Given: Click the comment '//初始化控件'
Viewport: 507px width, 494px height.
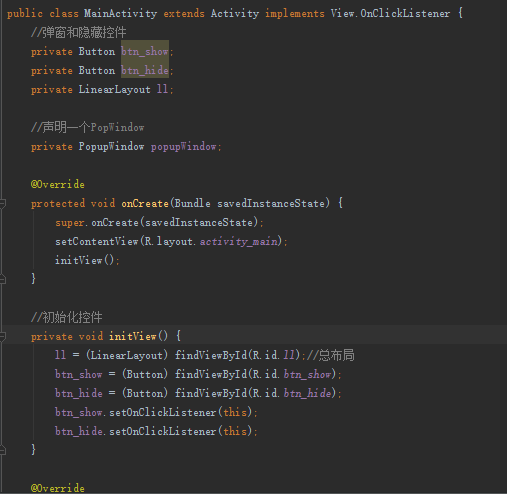Looking at the screenshot, I should click(x=67, y=318).
